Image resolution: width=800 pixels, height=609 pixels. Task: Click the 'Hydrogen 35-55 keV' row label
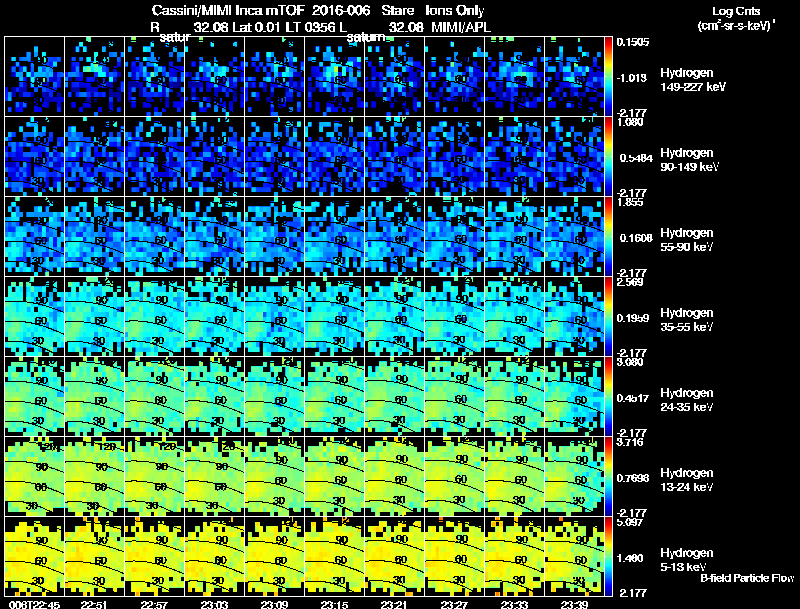687,320
